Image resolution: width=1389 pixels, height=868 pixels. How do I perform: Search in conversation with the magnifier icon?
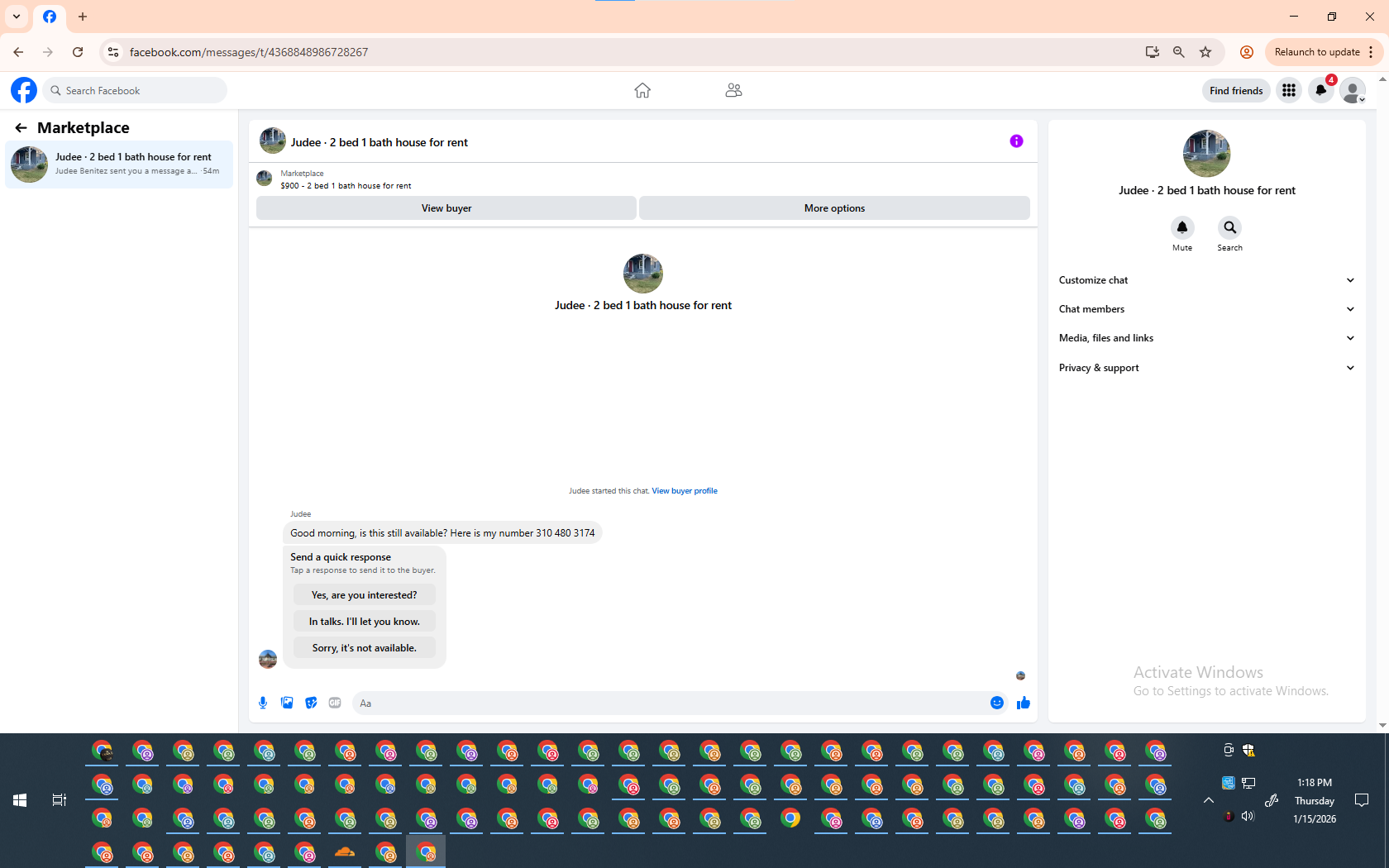coord(1229,227)
